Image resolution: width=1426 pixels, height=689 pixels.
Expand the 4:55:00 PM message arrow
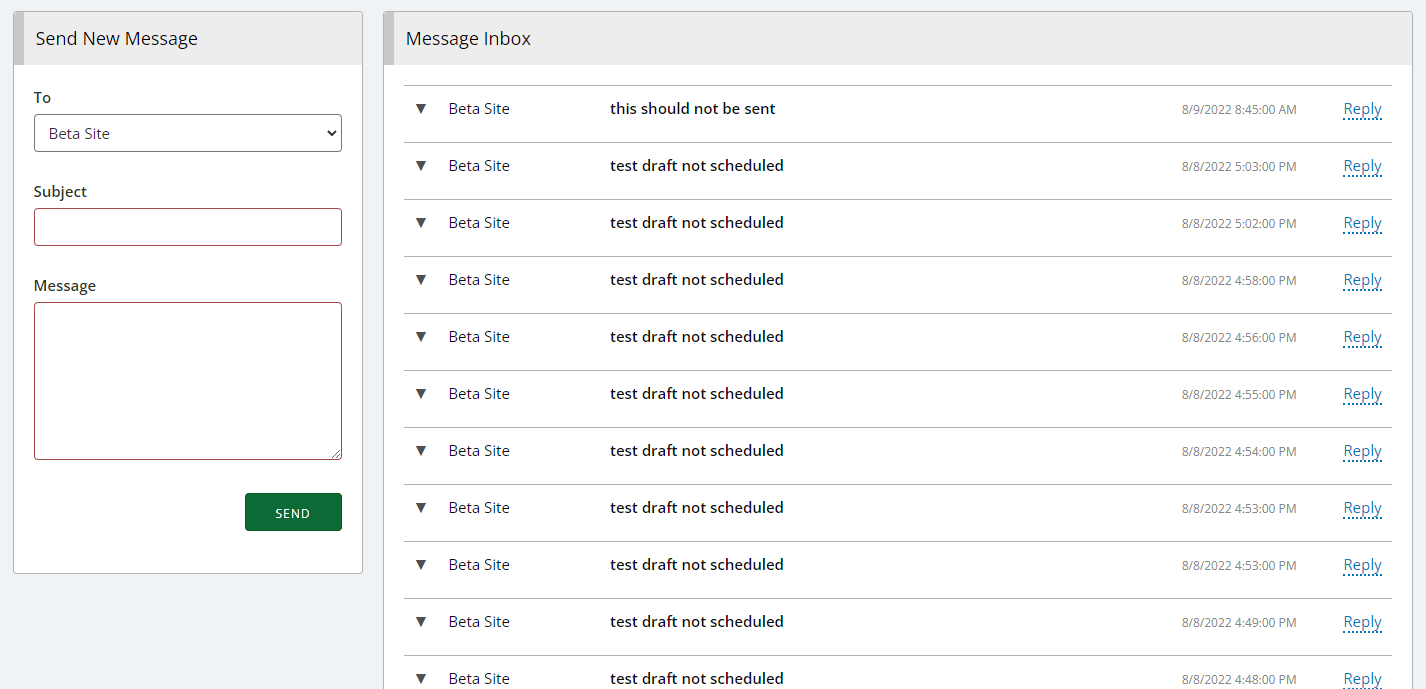(421, 394)
